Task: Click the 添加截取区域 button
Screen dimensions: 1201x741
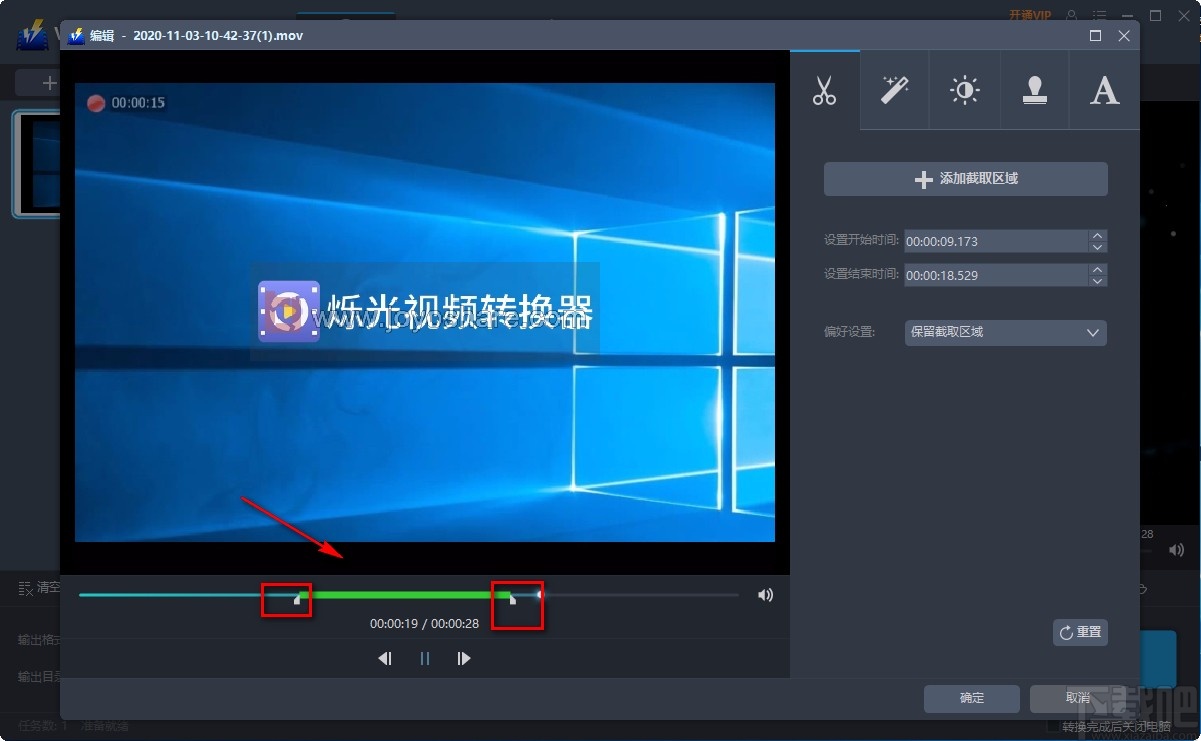Action: (x=965, y=179)
